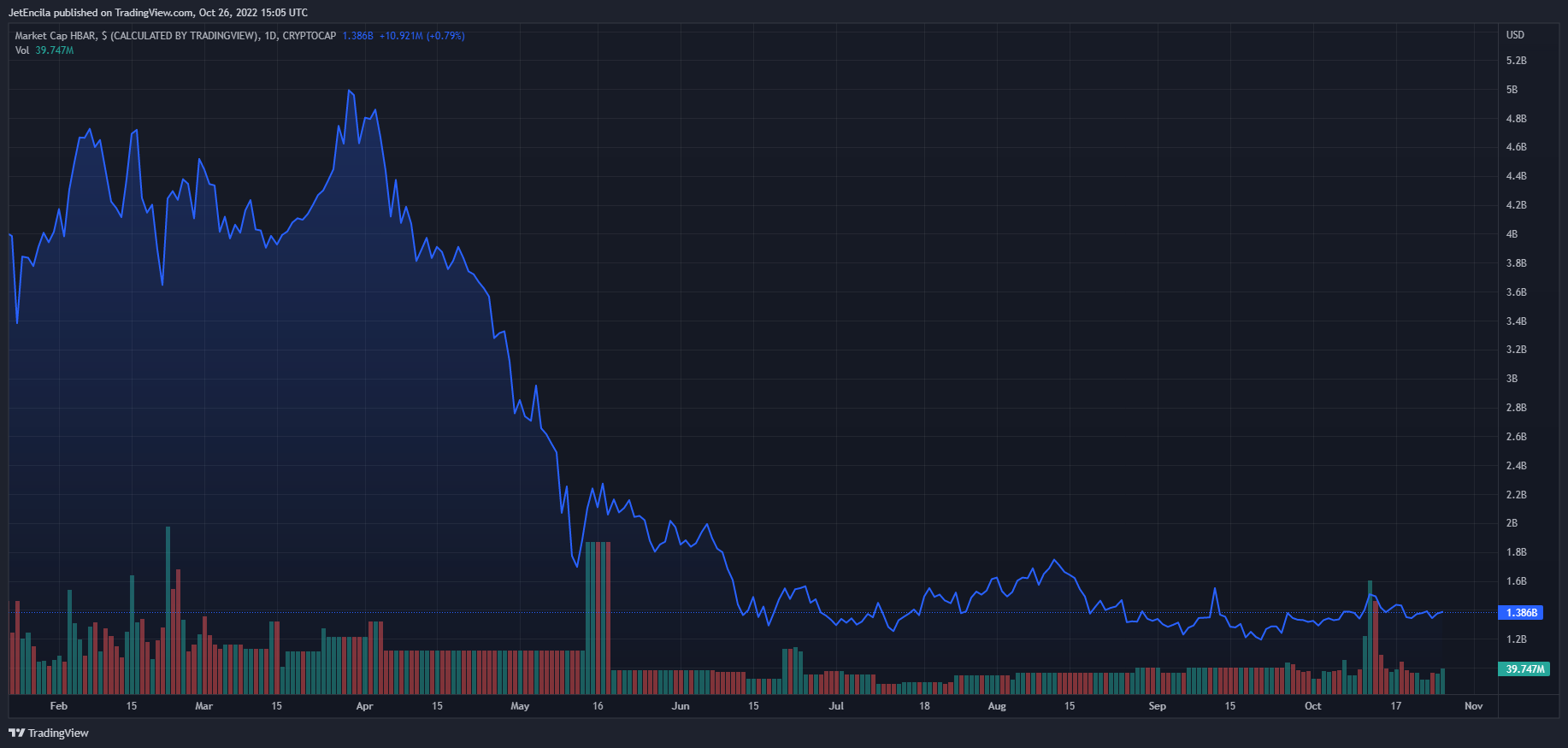Viewport: 1568px width, 748px height.
Task: Click the 2.4B price axis label
Action: click(1516, 466)
